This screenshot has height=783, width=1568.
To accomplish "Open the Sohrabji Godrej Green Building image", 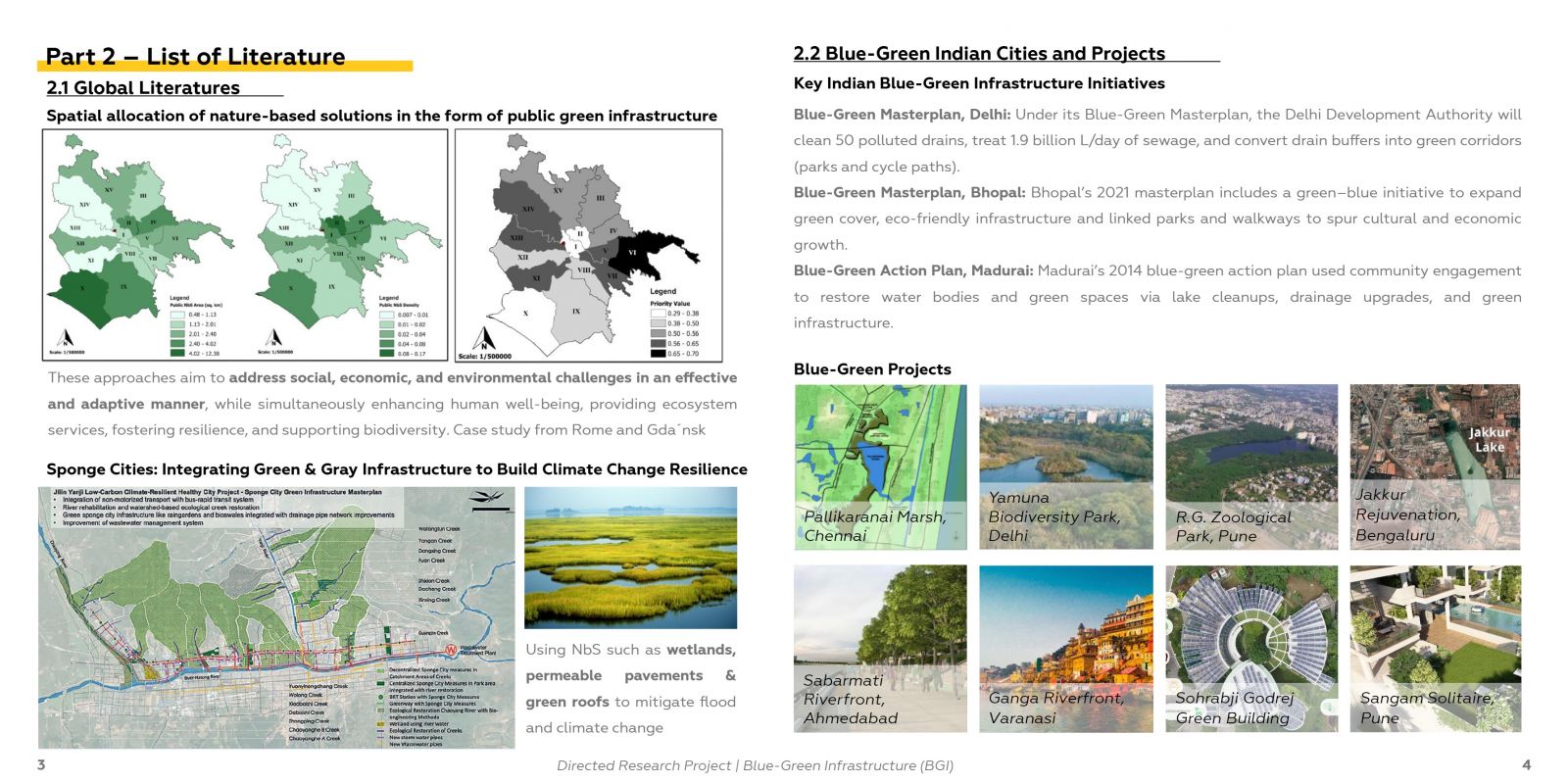I will [x=1251, y=649].
